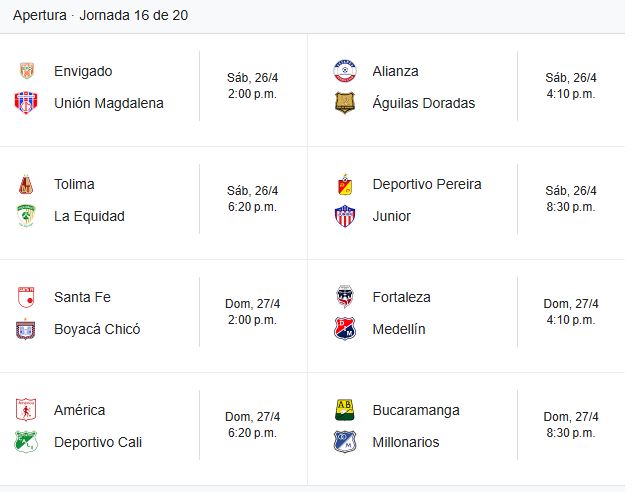Select the Millonarios blue crest

345,442
